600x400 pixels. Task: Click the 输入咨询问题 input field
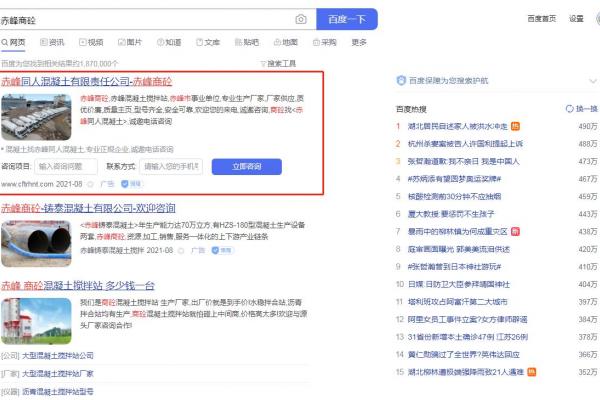point(66,167)
